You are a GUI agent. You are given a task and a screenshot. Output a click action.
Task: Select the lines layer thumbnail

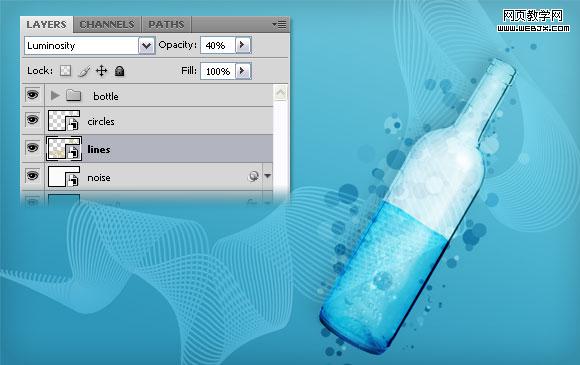tap(64, 149)
